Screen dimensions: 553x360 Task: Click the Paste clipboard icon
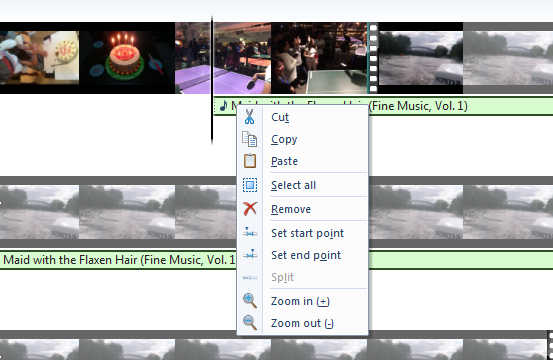pyautogui.click(x=250, y=161)
